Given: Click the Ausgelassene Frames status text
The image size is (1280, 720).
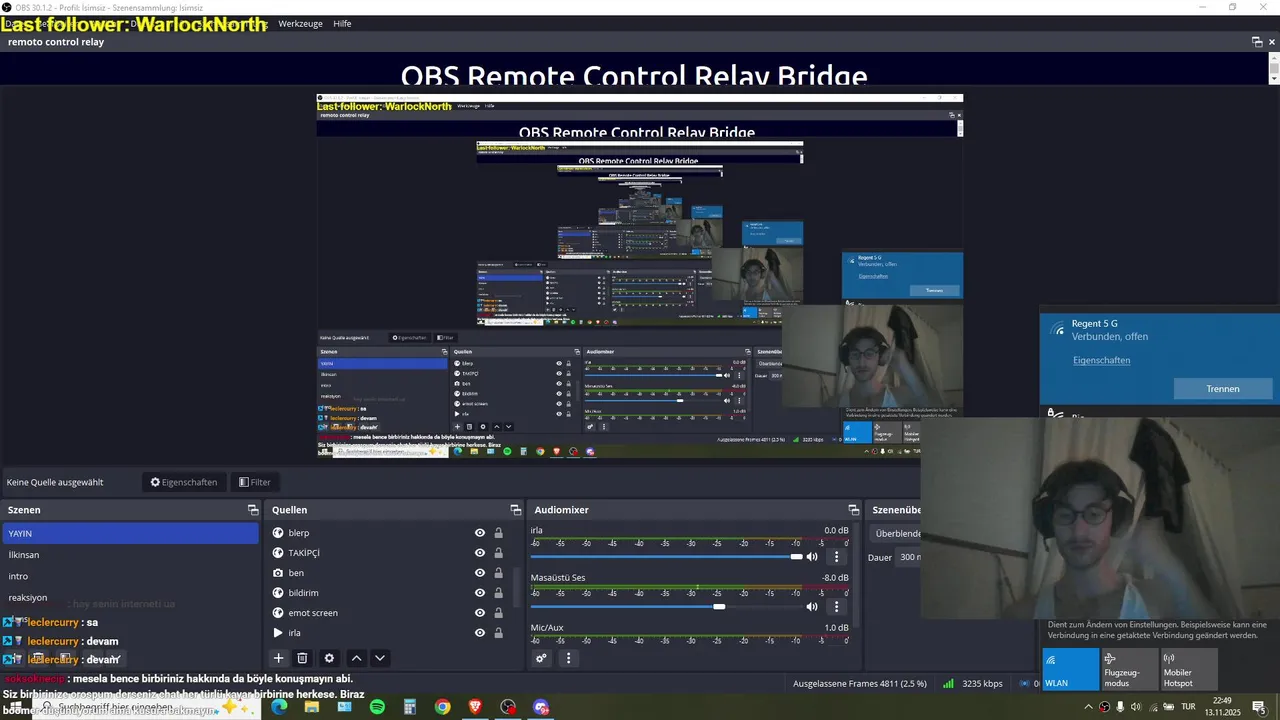Looking at the screenshot, I should pos(860,684).
